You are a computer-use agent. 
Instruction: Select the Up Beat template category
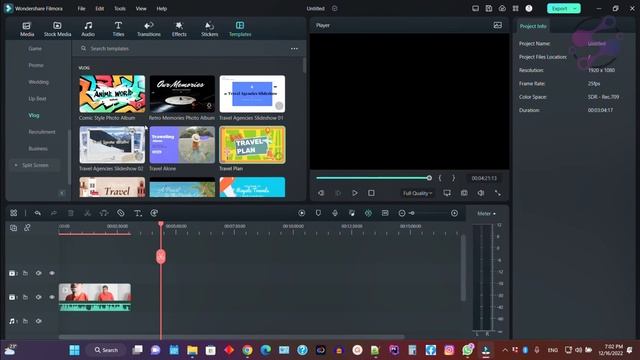tap(37, 99)
